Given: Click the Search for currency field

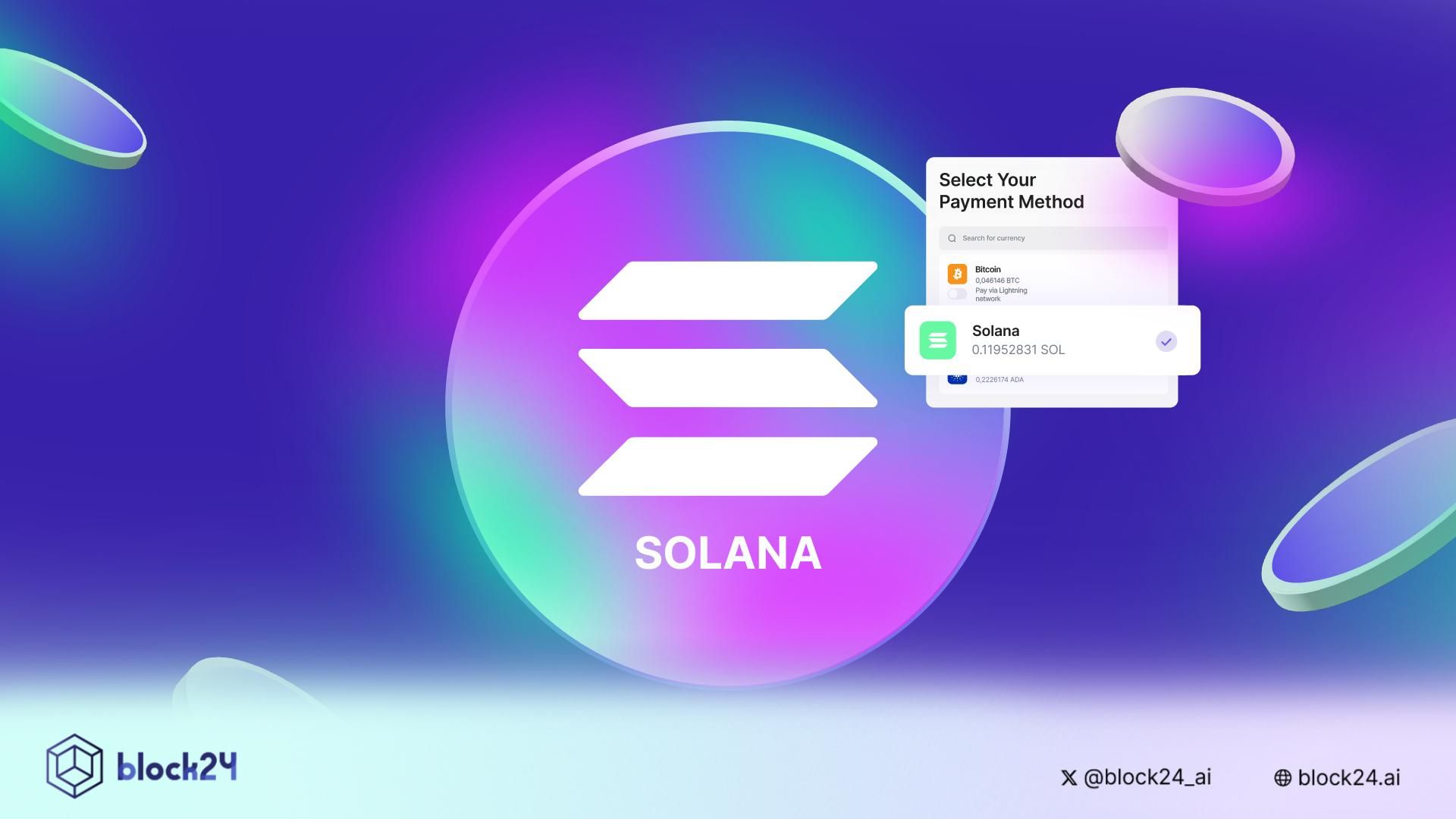Looking at the screenshot, I should pyautogui.click(x=1053, y=238).
